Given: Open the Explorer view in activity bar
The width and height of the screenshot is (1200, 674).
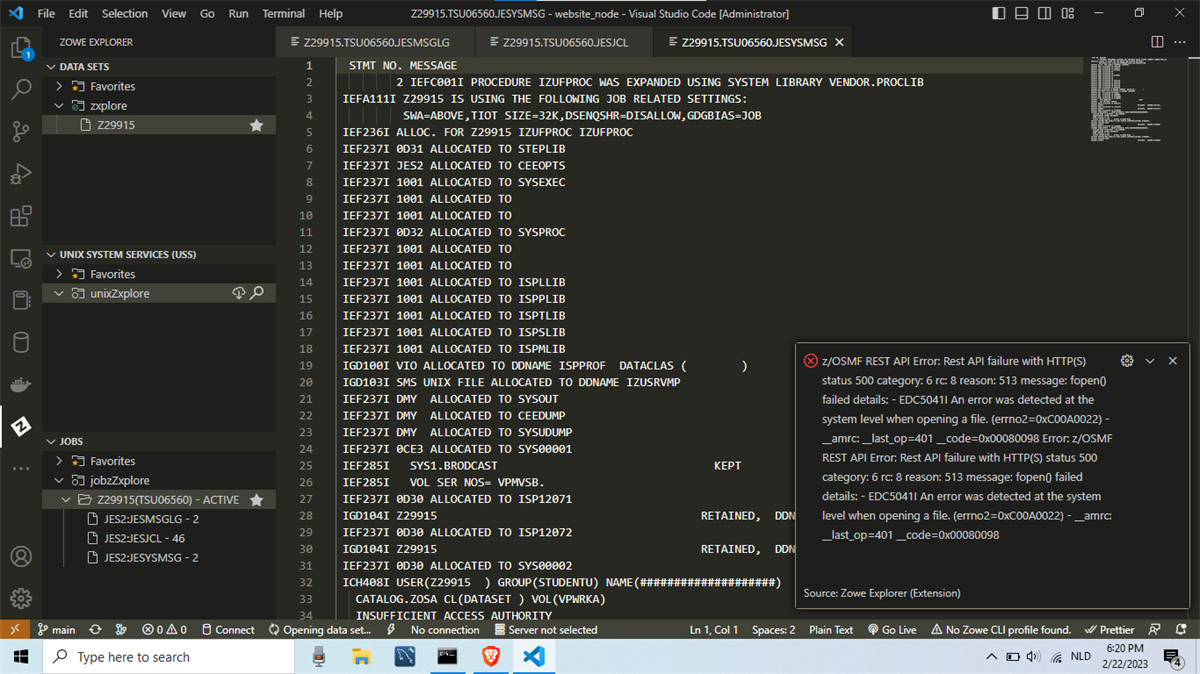Looking at the screenshot, I should pyautogui.click(x=21, y=47).
